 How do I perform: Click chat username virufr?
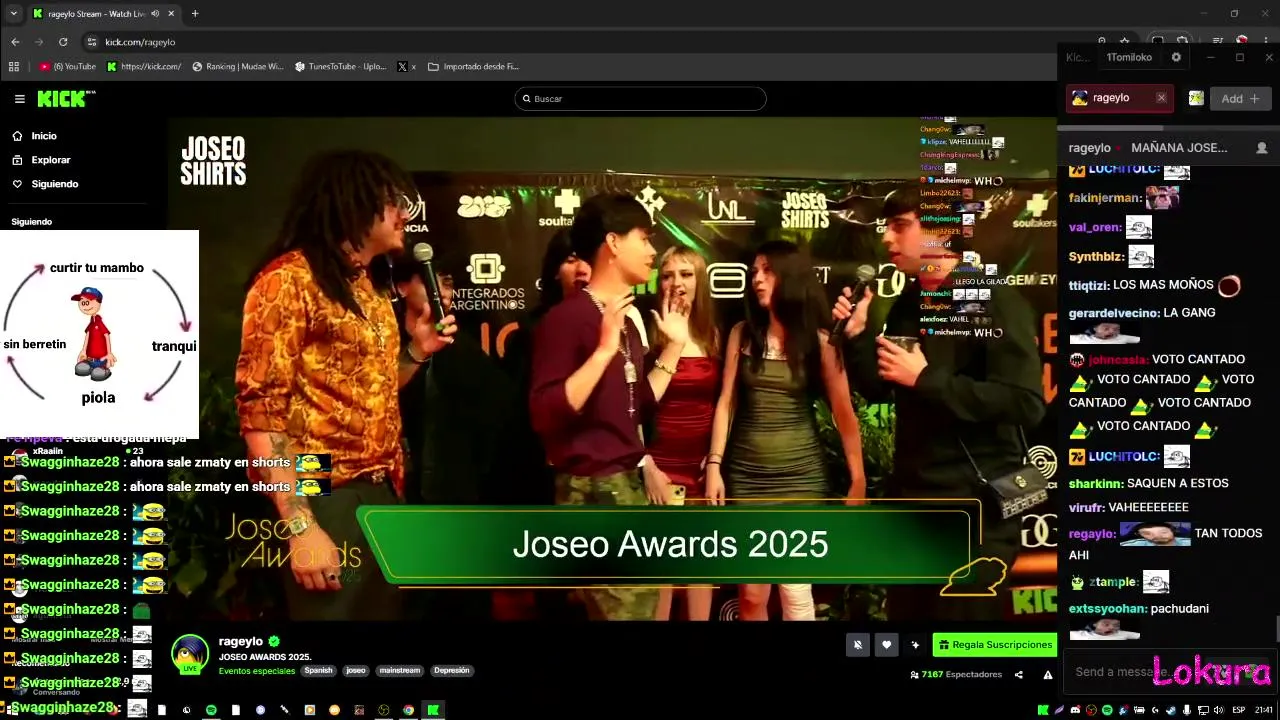(1086, 508)
